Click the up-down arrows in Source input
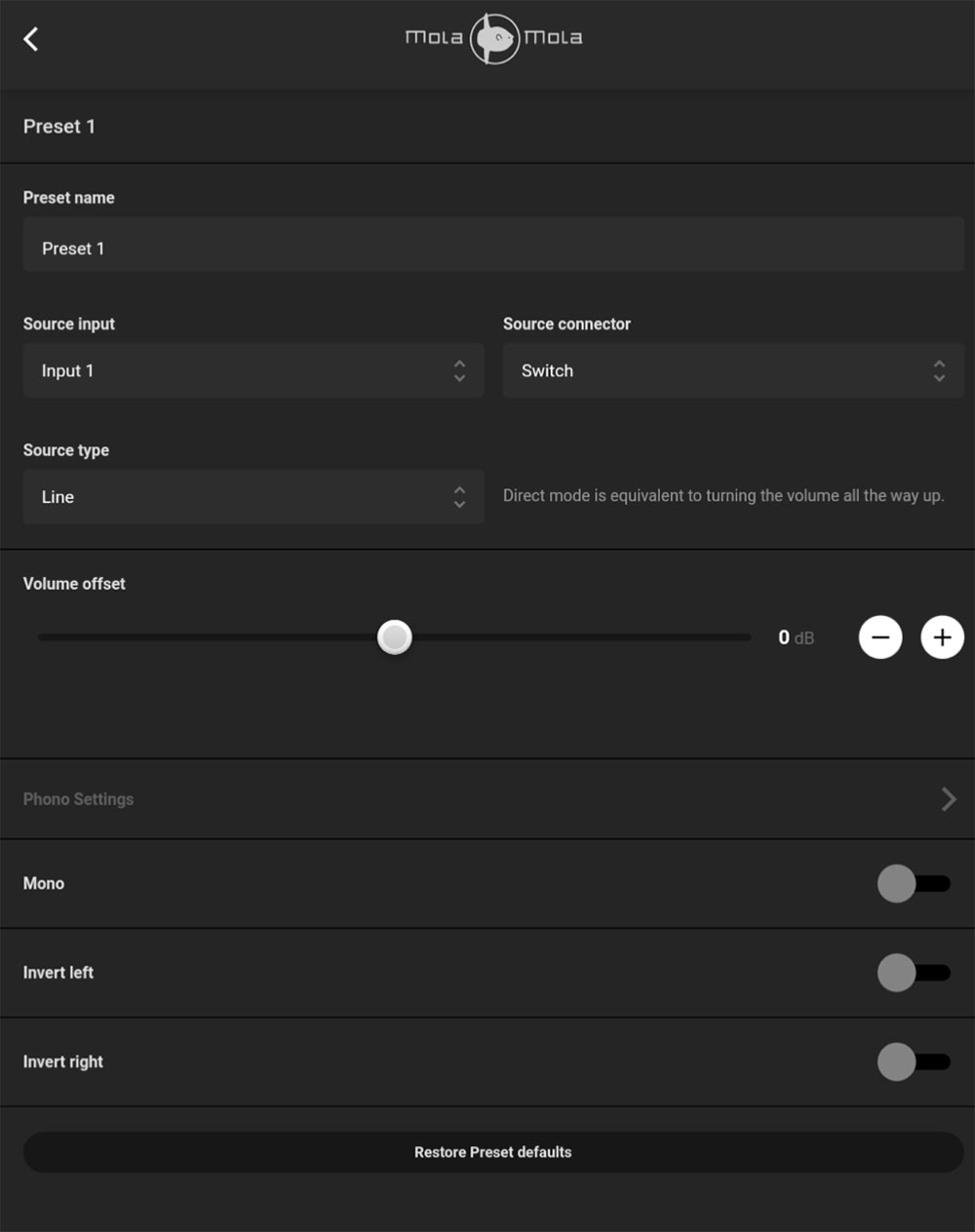 pos(459,370)
